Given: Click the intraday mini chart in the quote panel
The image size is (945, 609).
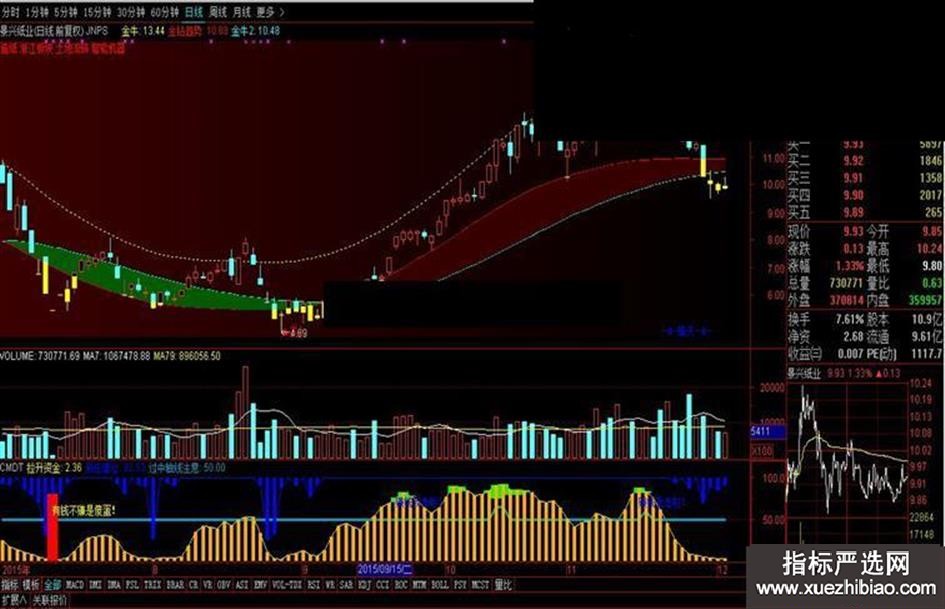Looking at the screenshot, I should (x=846, y=461).
